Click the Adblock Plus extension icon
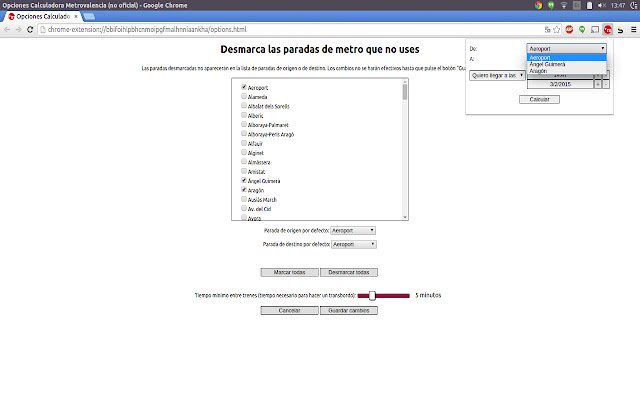 point(569,29)
